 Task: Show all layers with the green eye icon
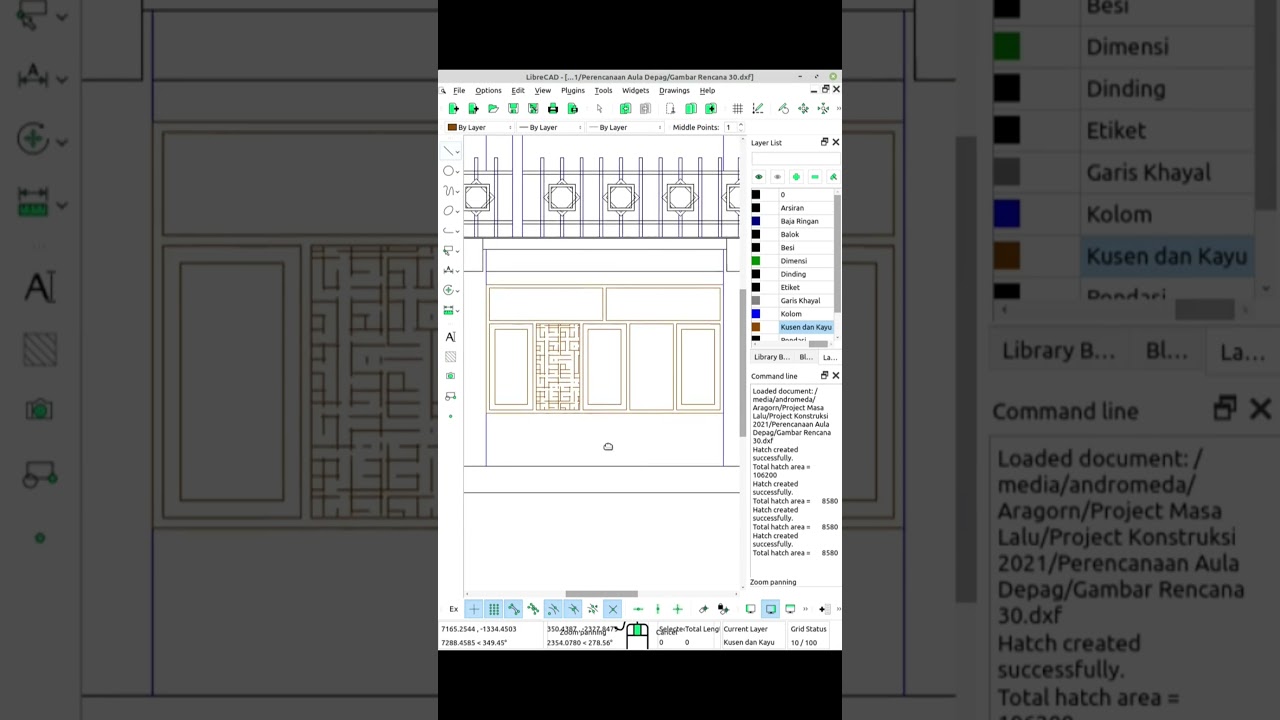click(758, 177)
